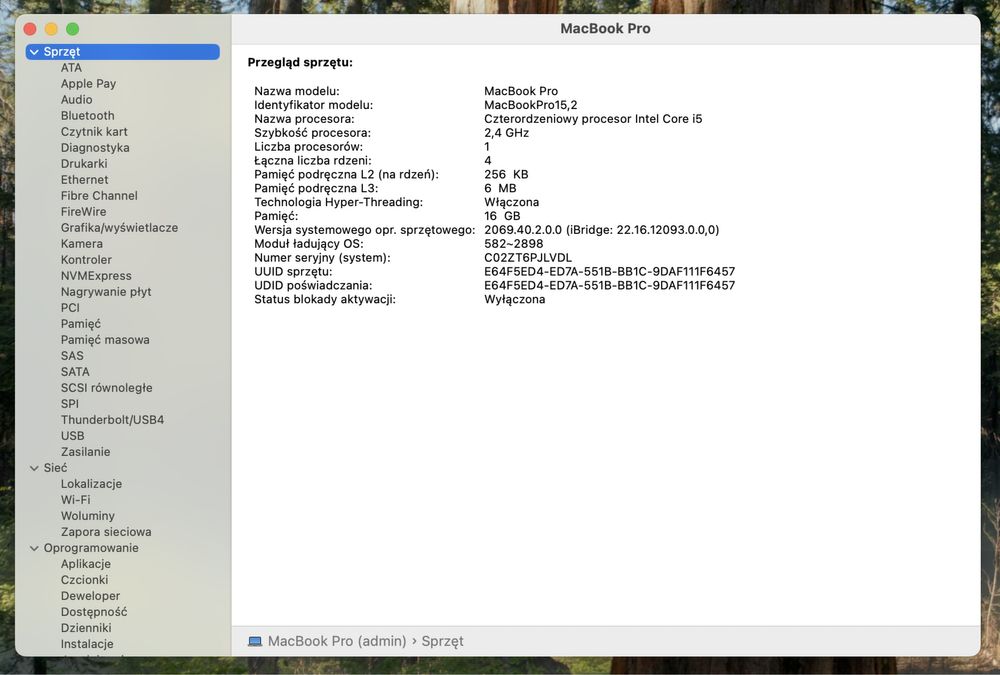
Task: Click Sprzęt in the path bar
Action: pos(442,641)
